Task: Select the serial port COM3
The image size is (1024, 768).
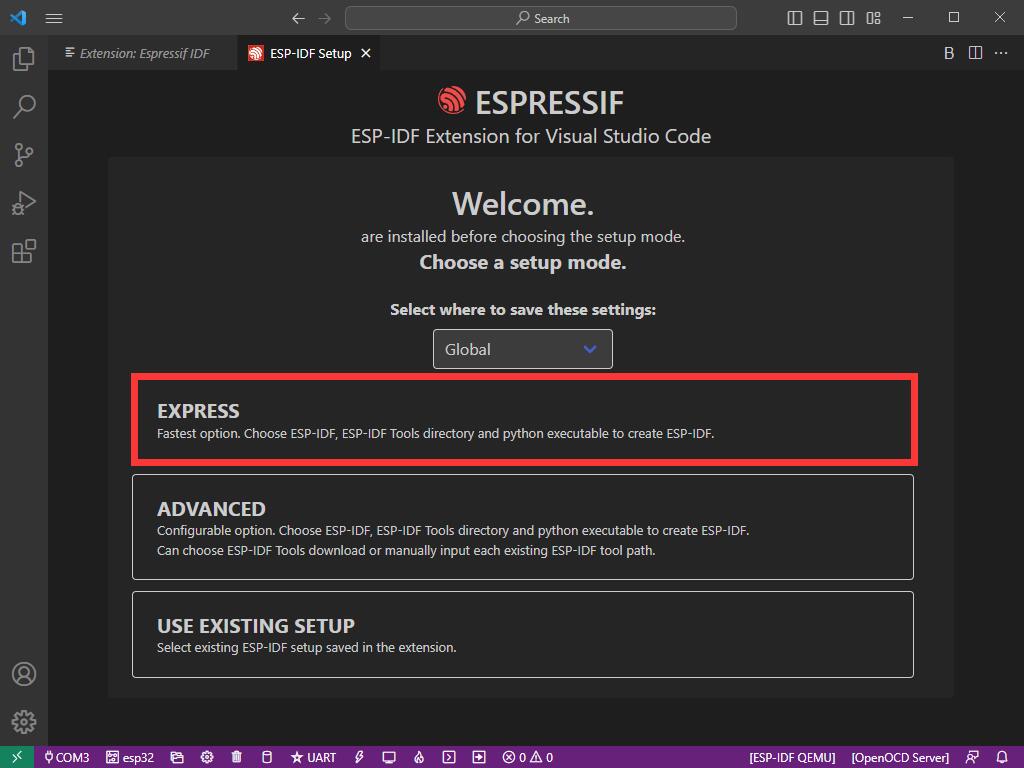Action: point(66,757)
